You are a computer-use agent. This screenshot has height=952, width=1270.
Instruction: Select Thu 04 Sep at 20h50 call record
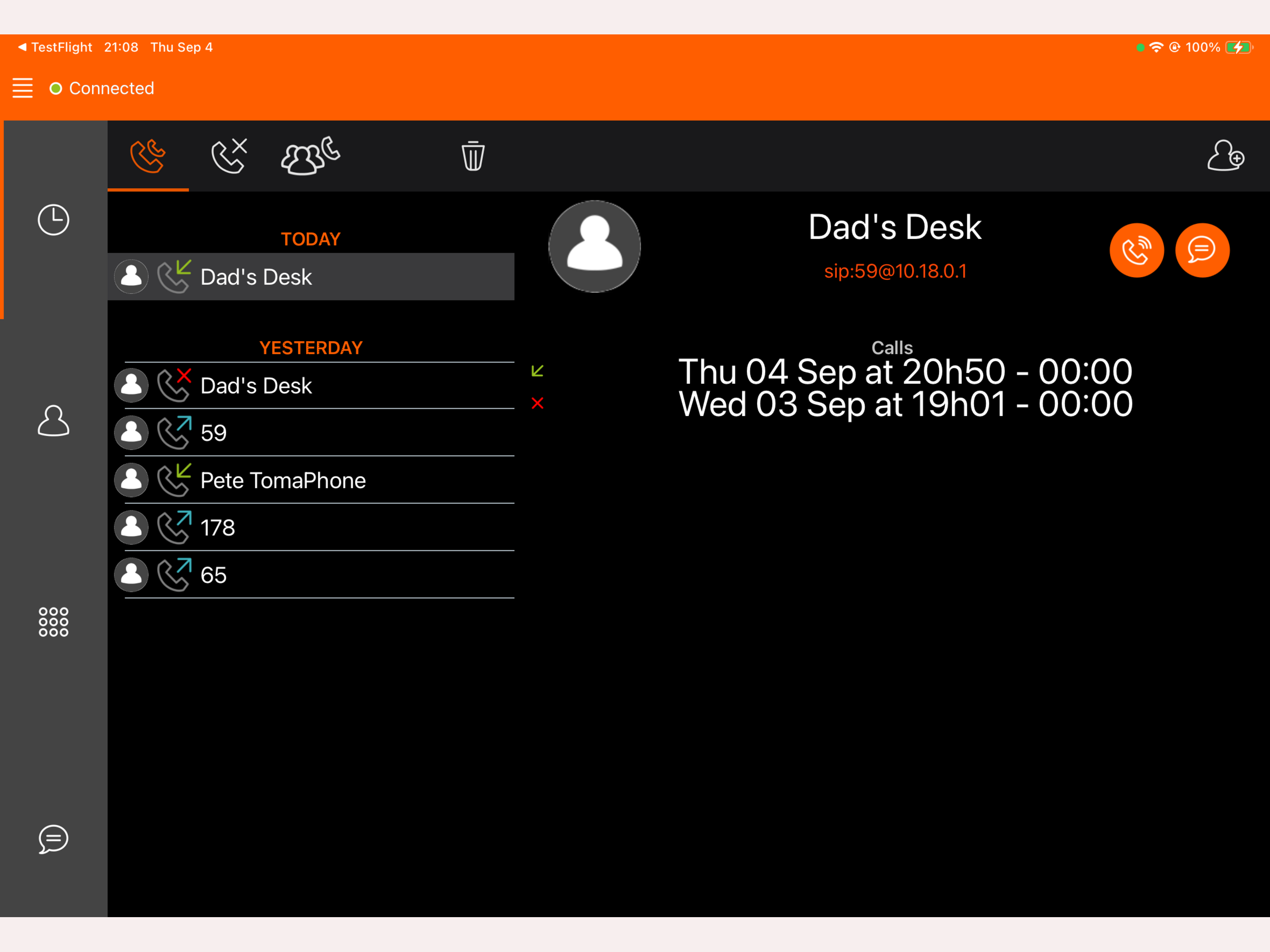905,371
